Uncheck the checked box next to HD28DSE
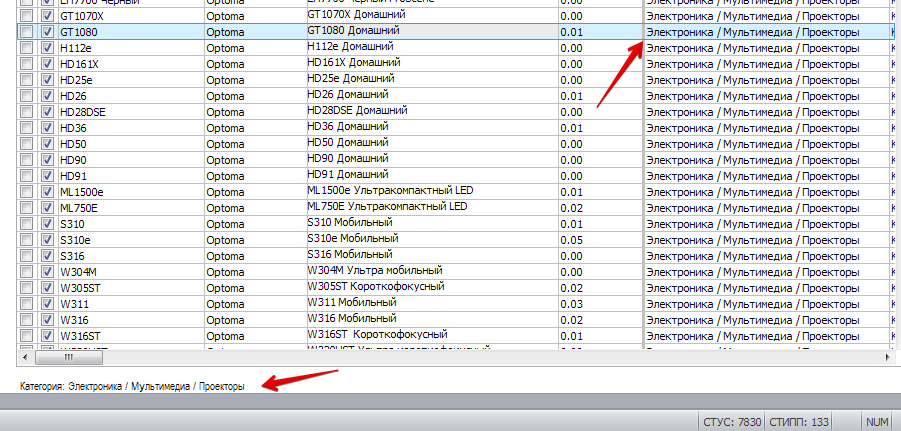Image resolution: width=901 pixels, height=431 pixels. [x=47, y=112]
